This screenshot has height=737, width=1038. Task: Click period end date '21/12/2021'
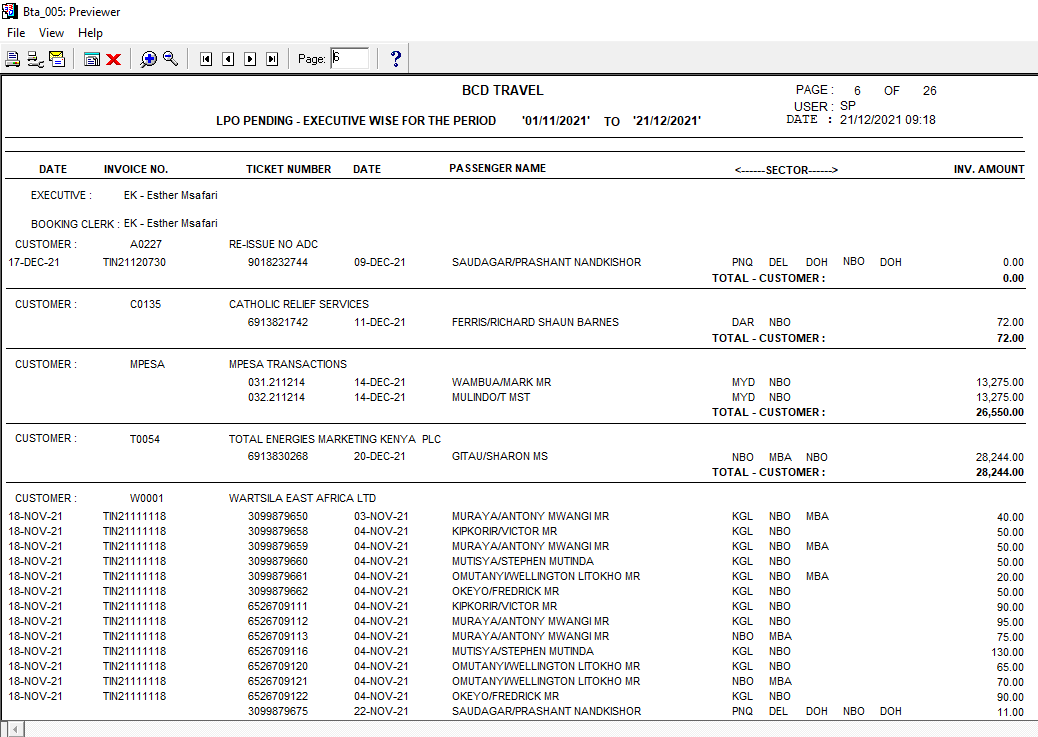pyautogui.click(x=667, y=121)
